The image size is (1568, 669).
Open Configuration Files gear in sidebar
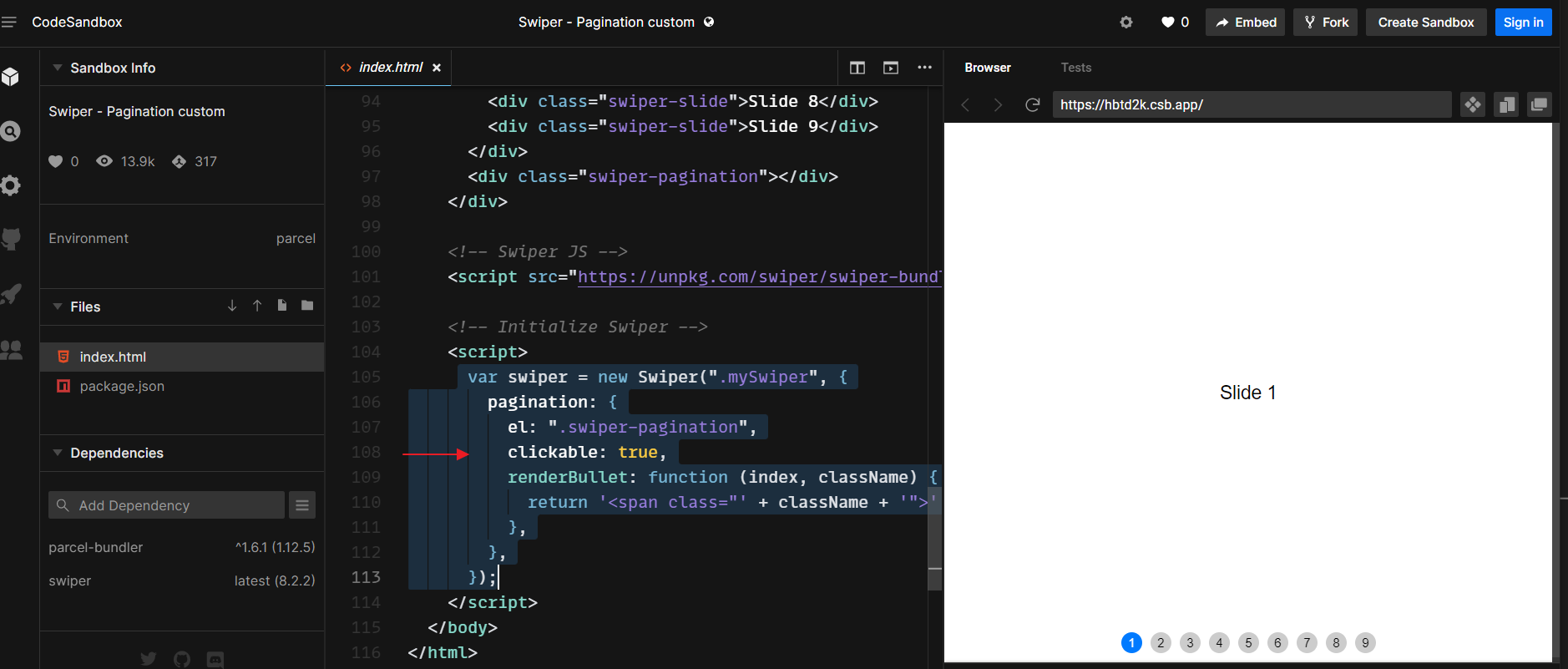click(11, 185)
